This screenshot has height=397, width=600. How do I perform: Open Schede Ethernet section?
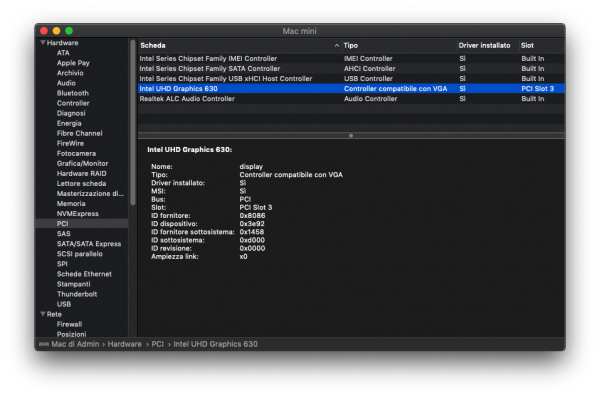84,274
